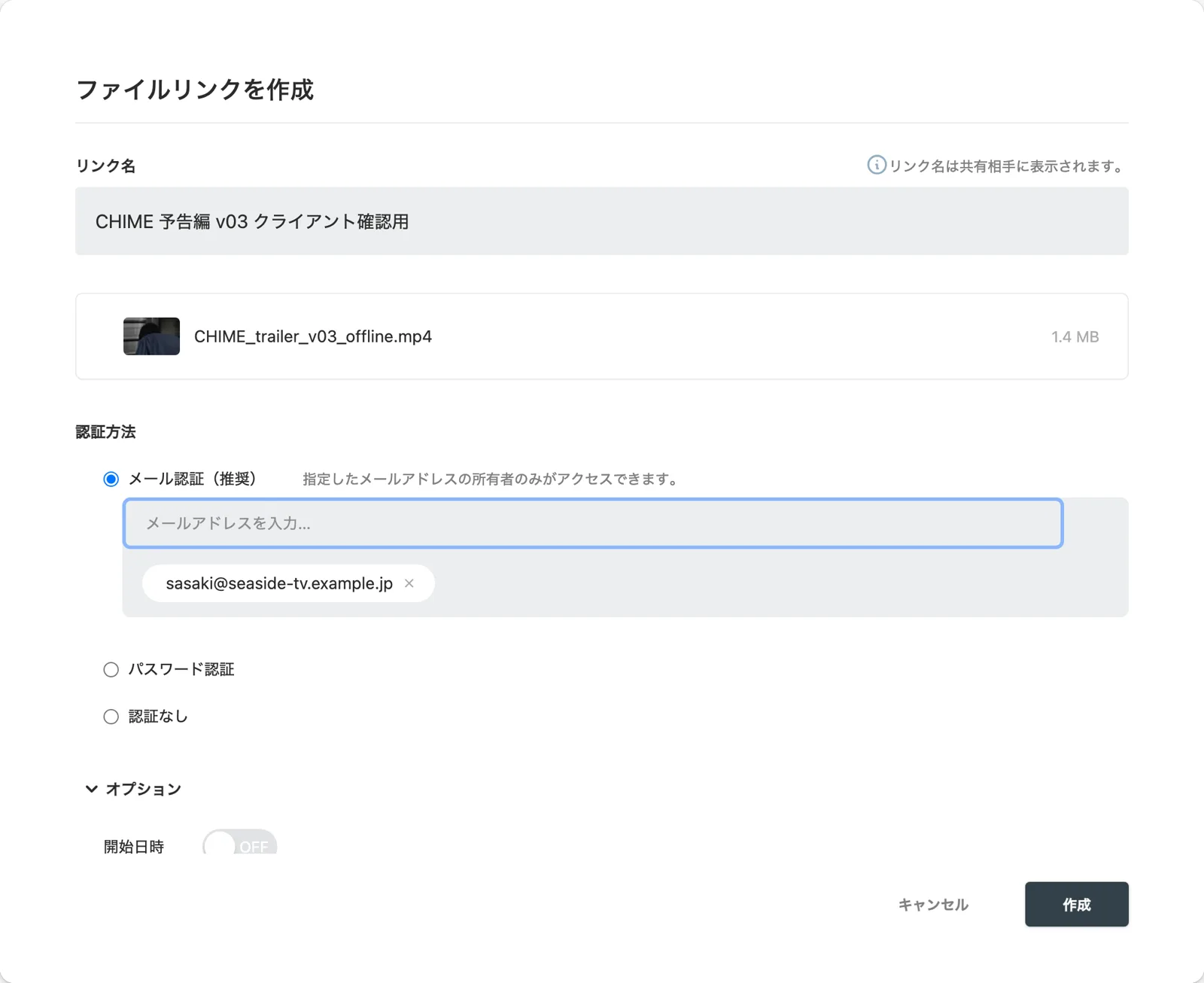The width and height of the screenshot is (1204, 983).
Task: Collapse the オプション section chevron
Action: tap(91, 789)
